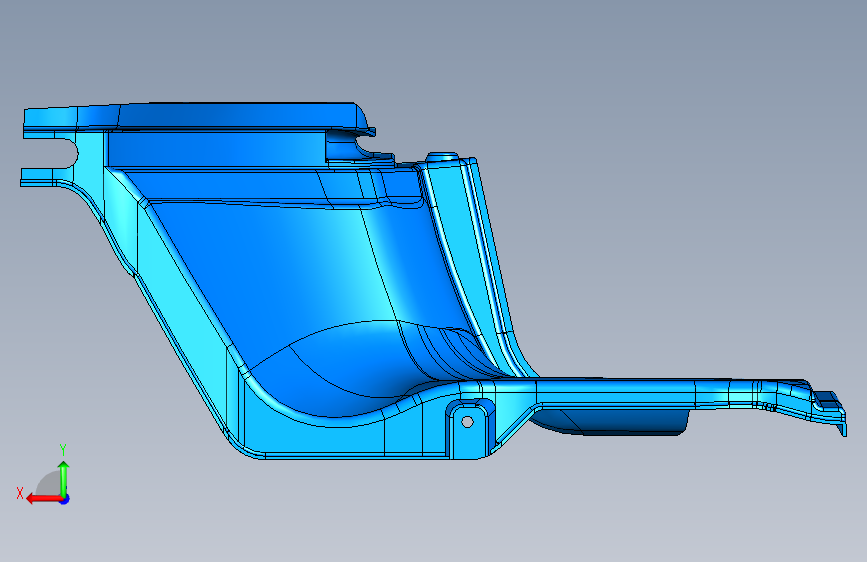
Task: Click the red "X" label of the triad
Action: click(20, 493)
